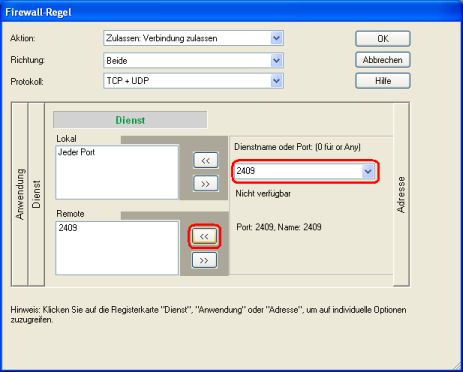The width and height of the screenshot is (463, 372).
Task: Click the 'Nicht verfügbar' status text
Action: (263, 193)
